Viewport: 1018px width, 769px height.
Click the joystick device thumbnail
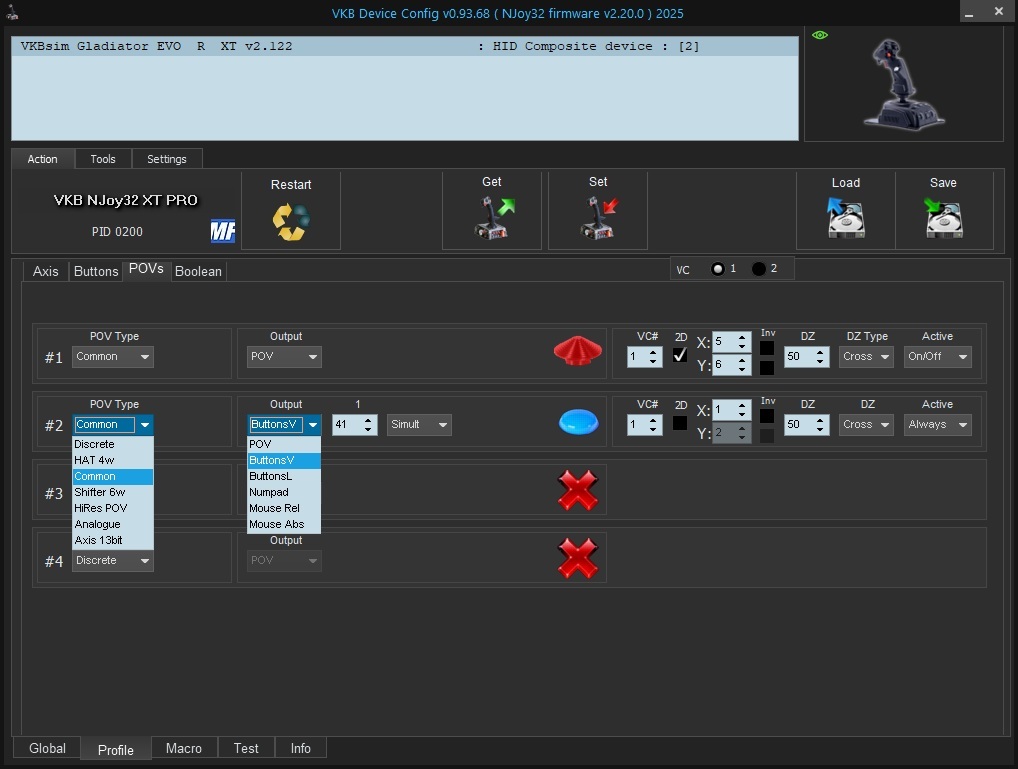[x=904, y=84]
